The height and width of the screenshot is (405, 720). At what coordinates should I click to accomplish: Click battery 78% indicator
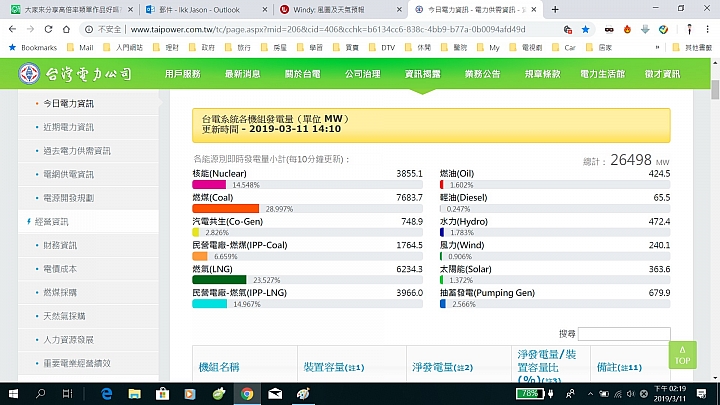click(529, 394)
